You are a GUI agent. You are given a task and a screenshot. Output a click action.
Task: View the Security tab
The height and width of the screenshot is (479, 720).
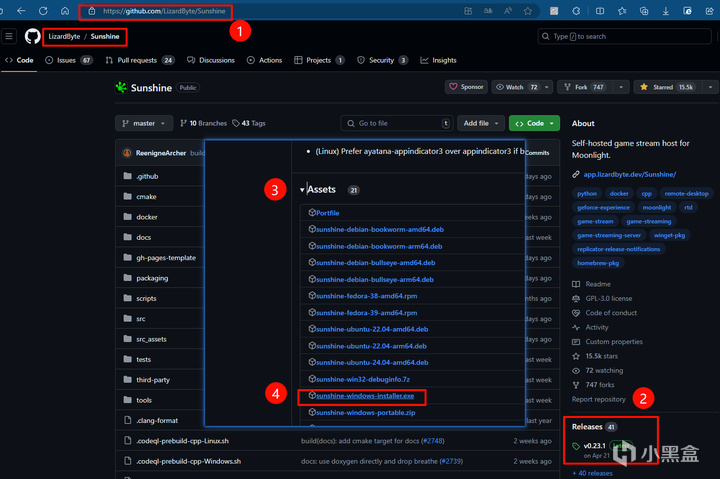[382, 60]
